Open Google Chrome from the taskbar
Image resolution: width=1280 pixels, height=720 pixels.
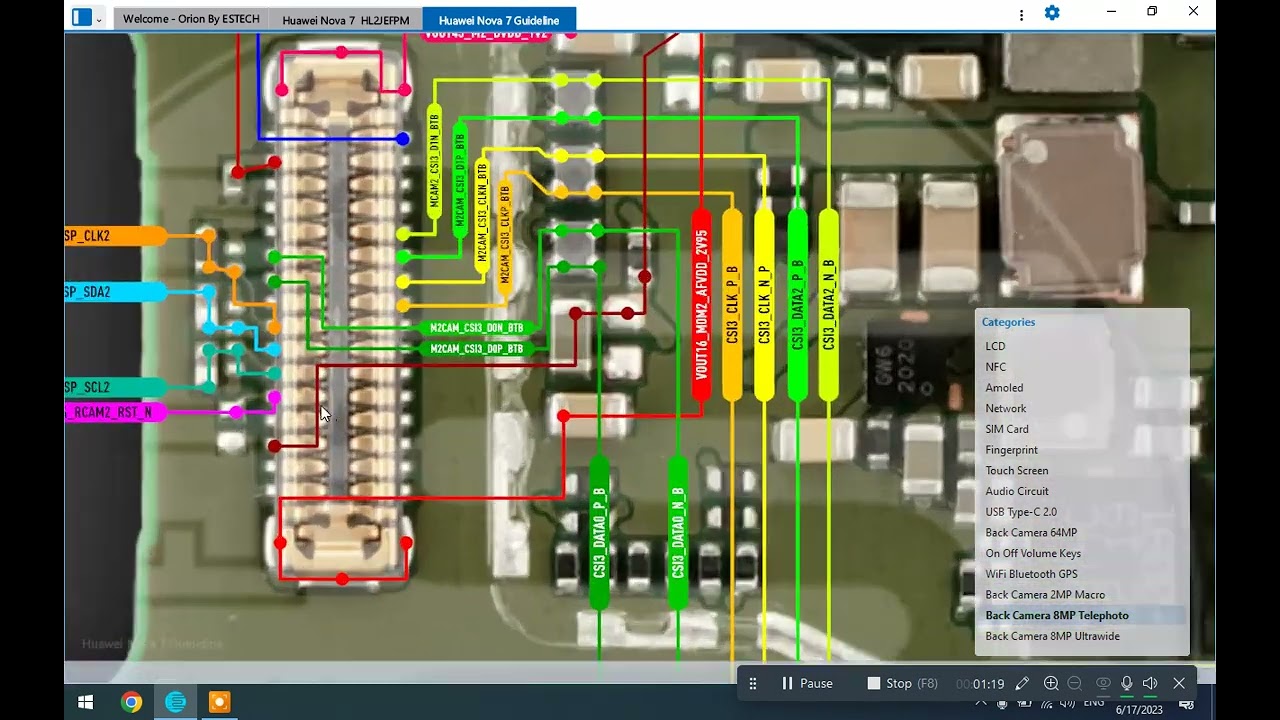click(131, 702)
